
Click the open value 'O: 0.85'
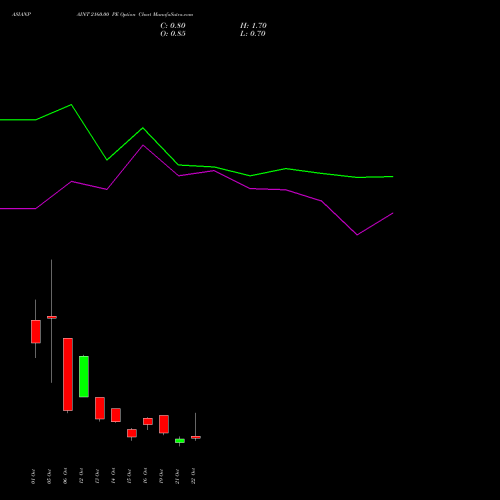(173, 34)
